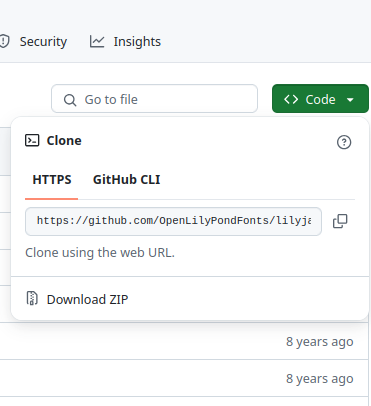This screenshot has height=406, width=371.
Task: Click the Insights graph icon
Action: [x=97, y=42]
